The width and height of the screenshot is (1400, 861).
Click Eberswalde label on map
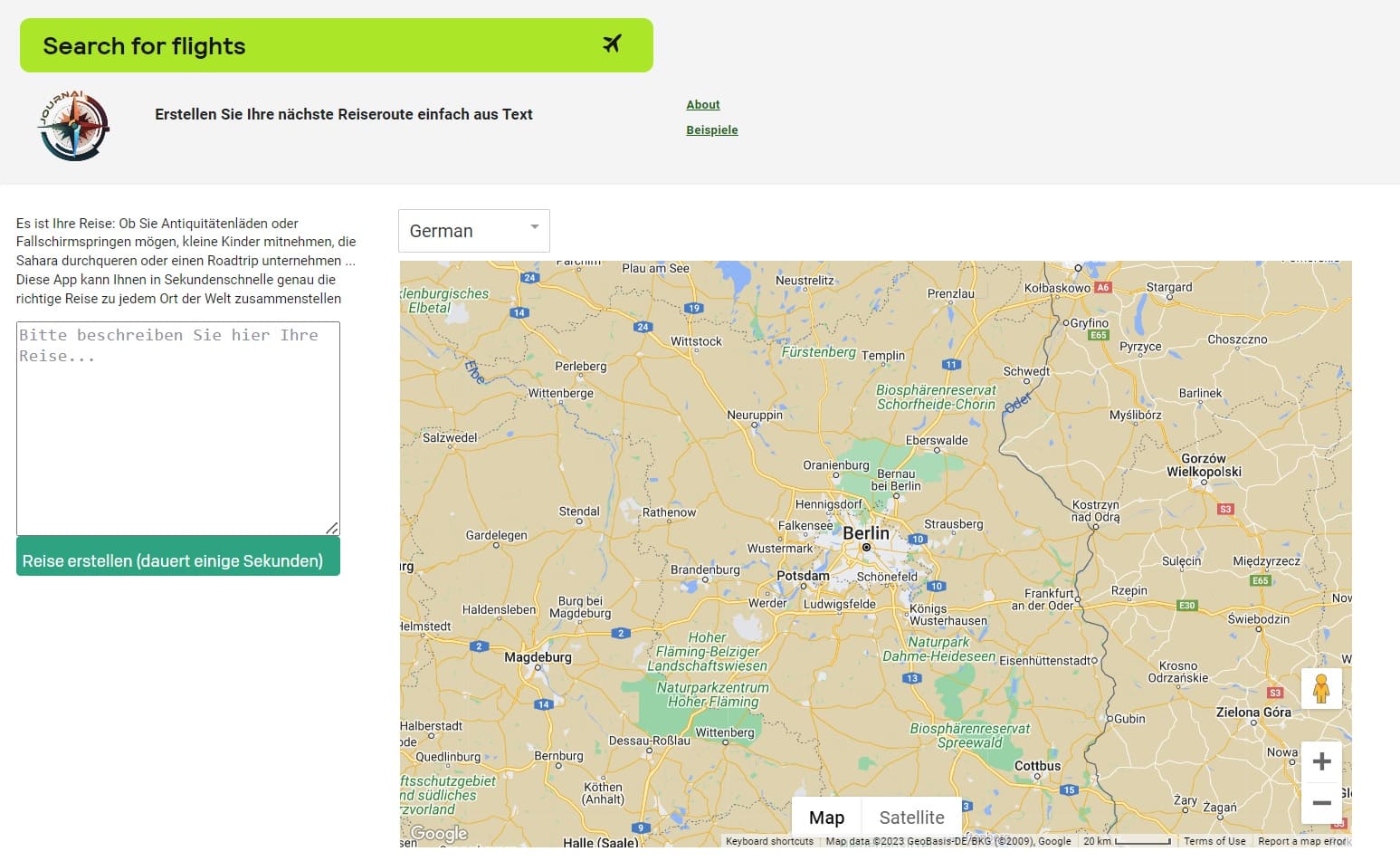coord(937,441)
